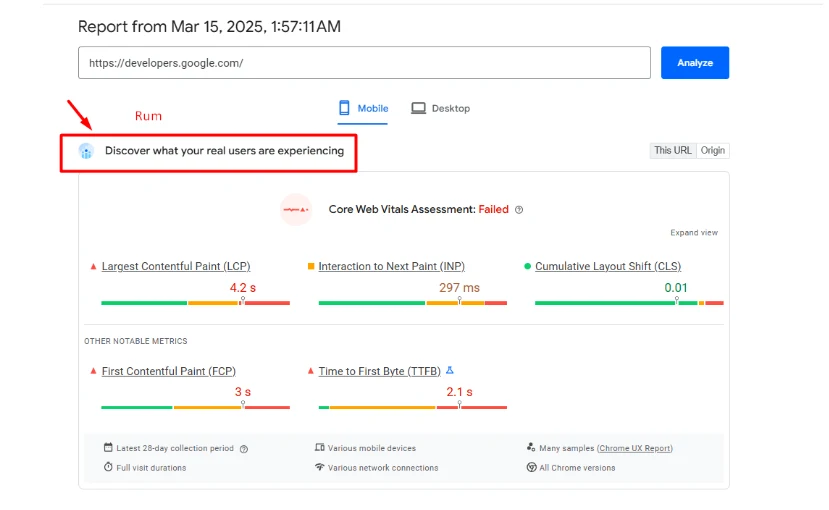Click the calendar icon by collection period

[108, 448]
